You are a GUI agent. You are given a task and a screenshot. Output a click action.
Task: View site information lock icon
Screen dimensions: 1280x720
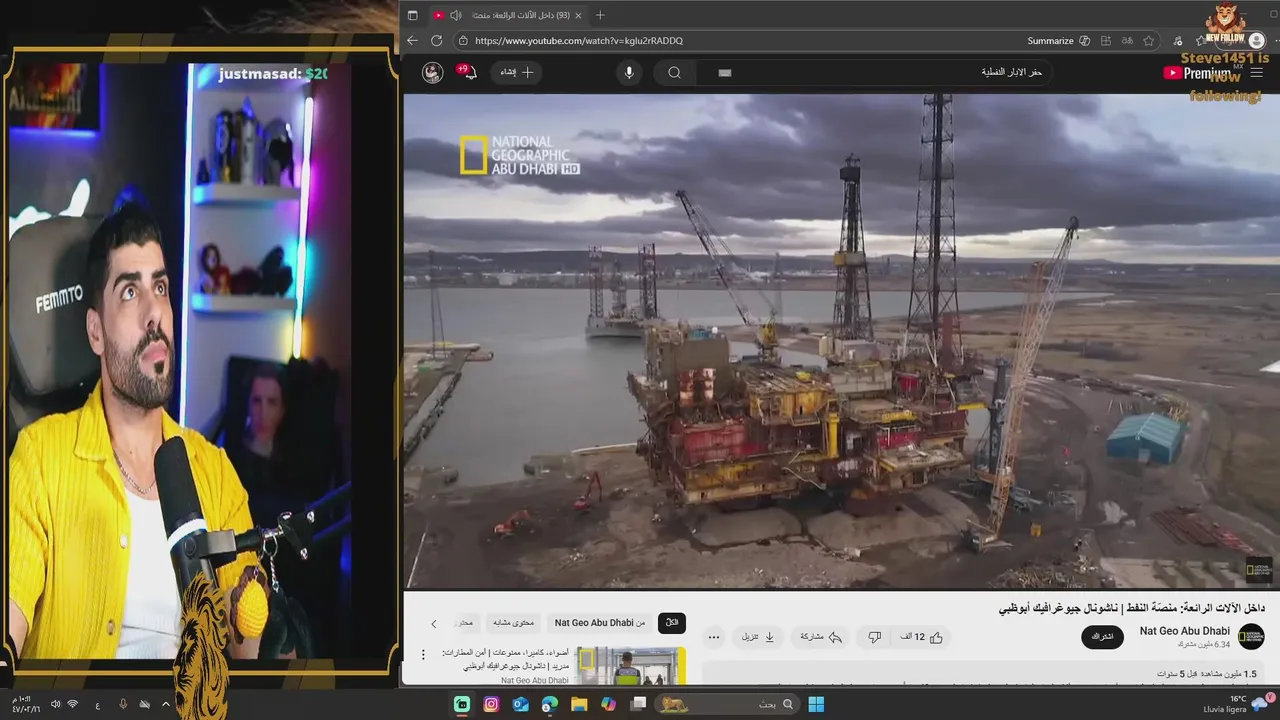coord(462,41)
